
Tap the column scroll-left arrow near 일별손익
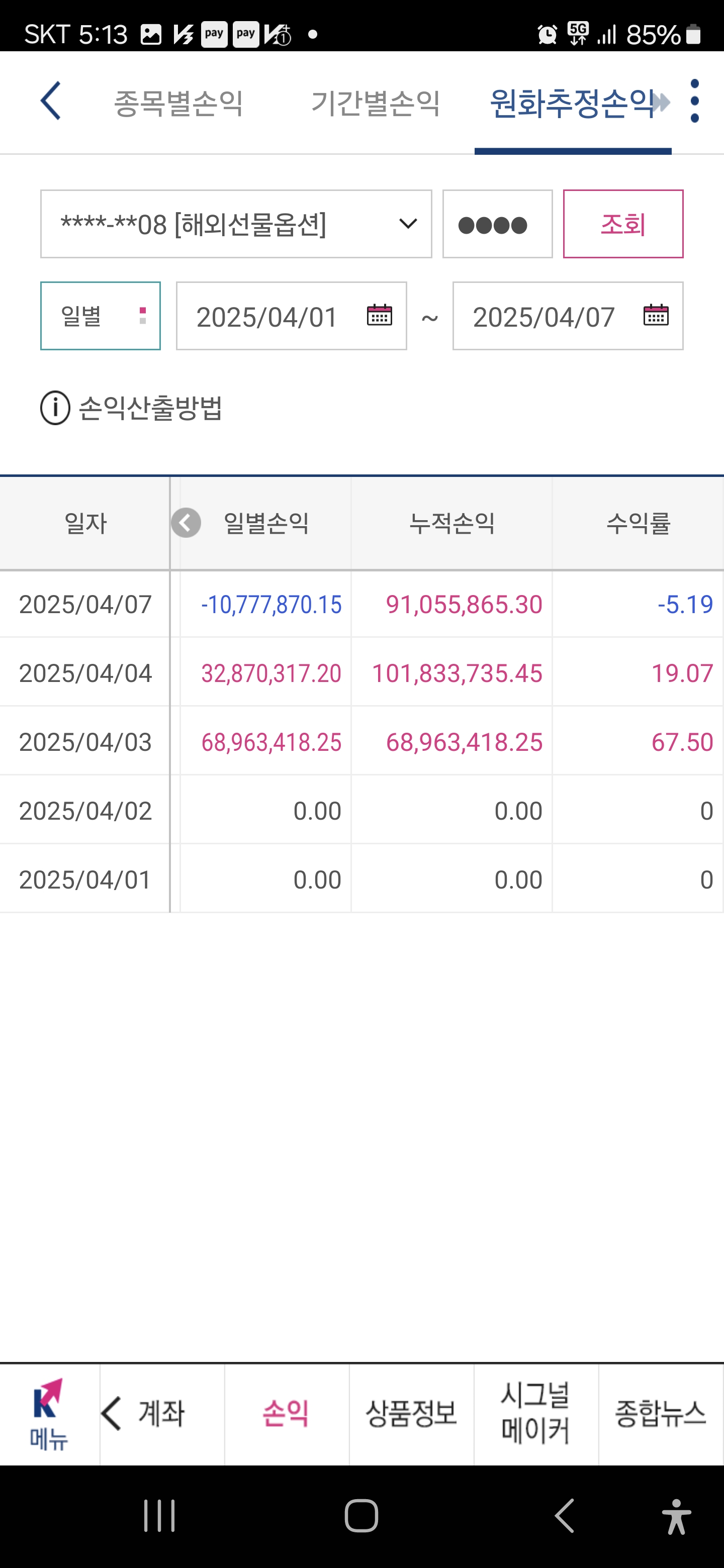(x=186, y=523)
